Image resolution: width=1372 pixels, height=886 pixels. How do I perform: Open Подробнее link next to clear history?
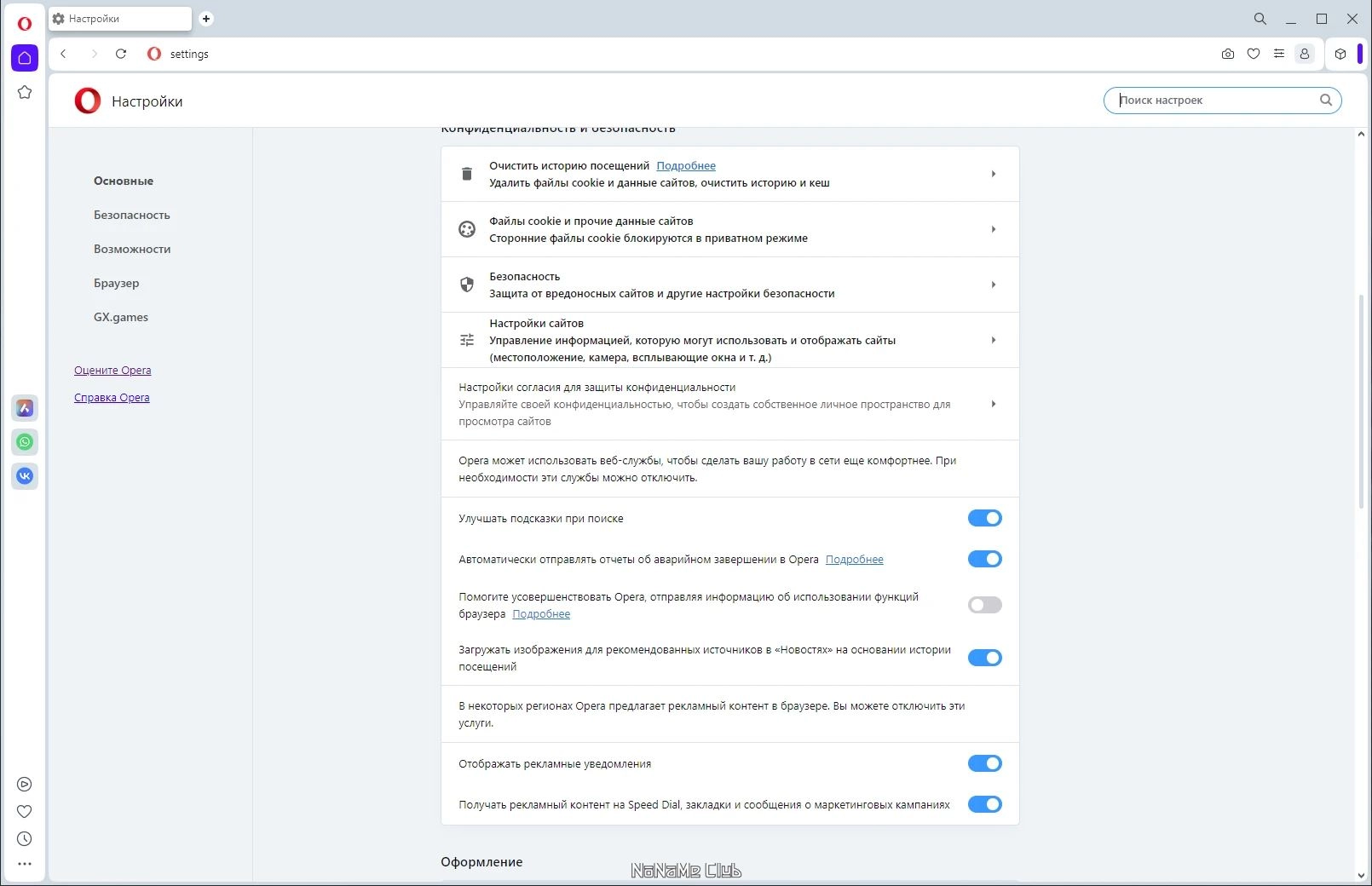(686, 165)
